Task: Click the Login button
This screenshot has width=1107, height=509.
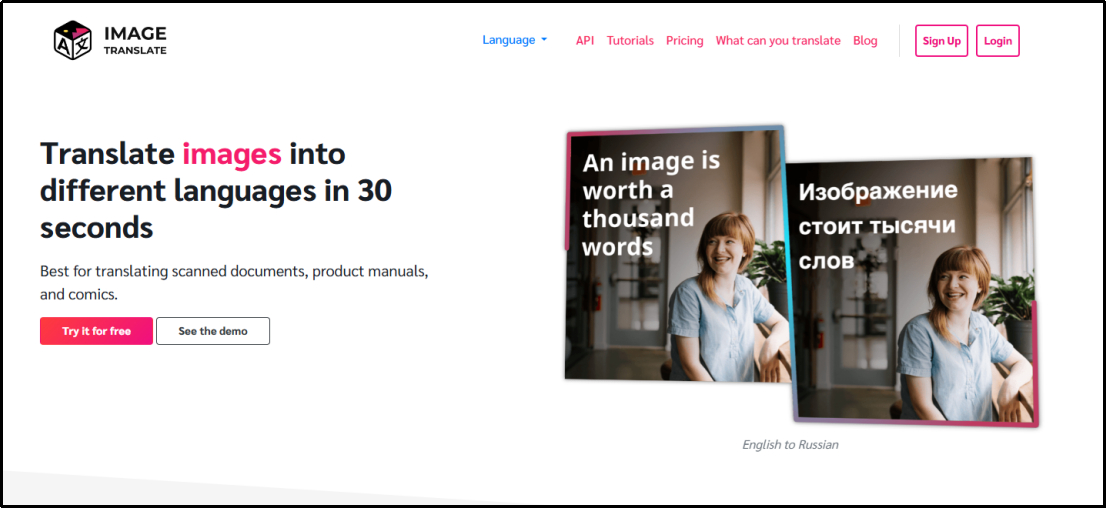Action: click(x=997, y=41)
